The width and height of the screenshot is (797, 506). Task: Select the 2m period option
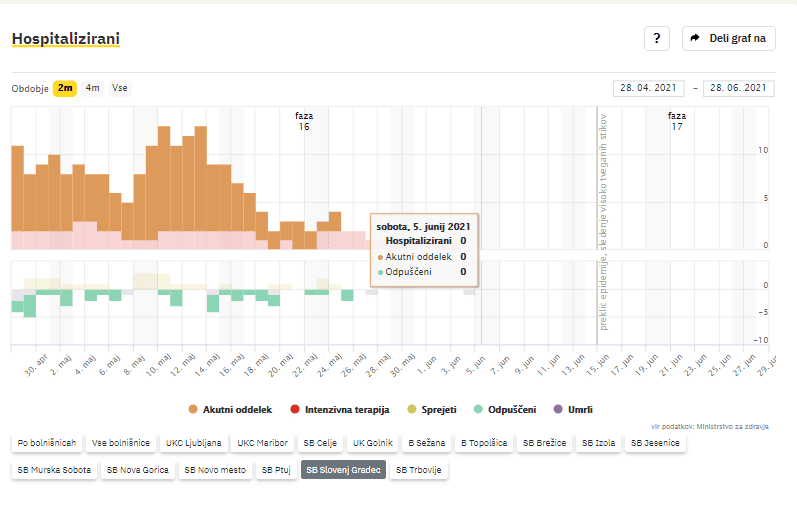65,88
